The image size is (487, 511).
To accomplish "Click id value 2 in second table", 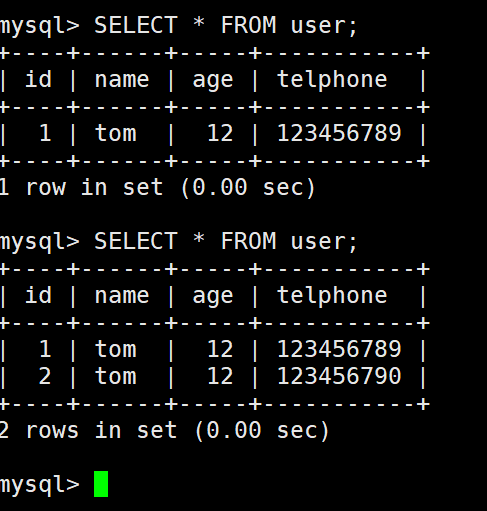I will 45,376.
